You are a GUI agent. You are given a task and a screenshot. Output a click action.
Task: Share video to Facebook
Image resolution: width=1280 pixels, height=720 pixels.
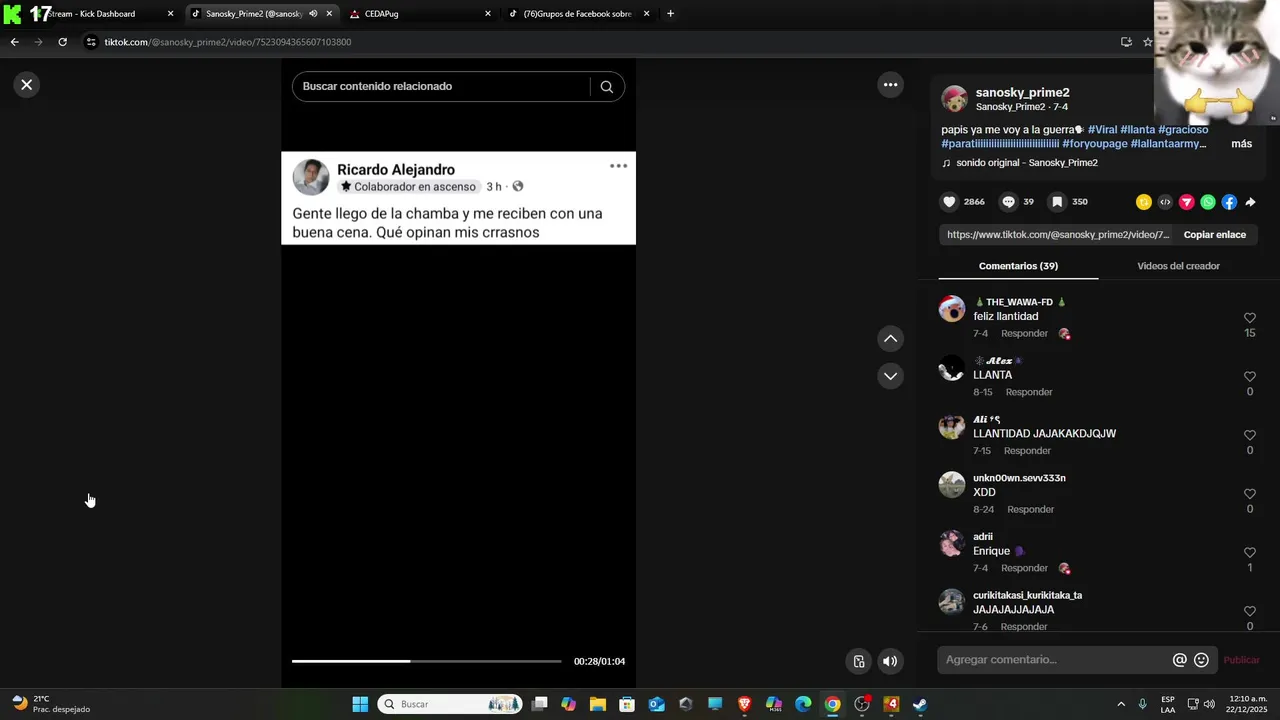pyautogui.click(x=1229, y=202)
